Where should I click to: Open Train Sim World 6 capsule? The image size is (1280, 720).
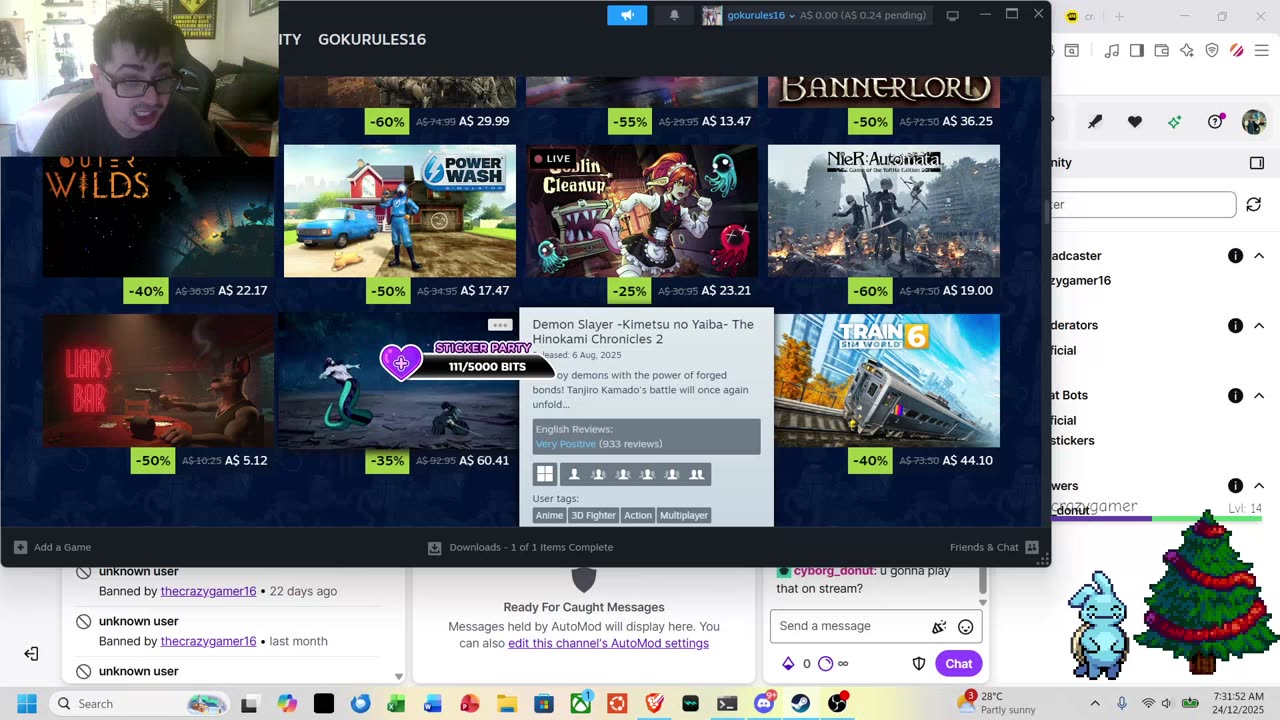[x=887, y=381]
